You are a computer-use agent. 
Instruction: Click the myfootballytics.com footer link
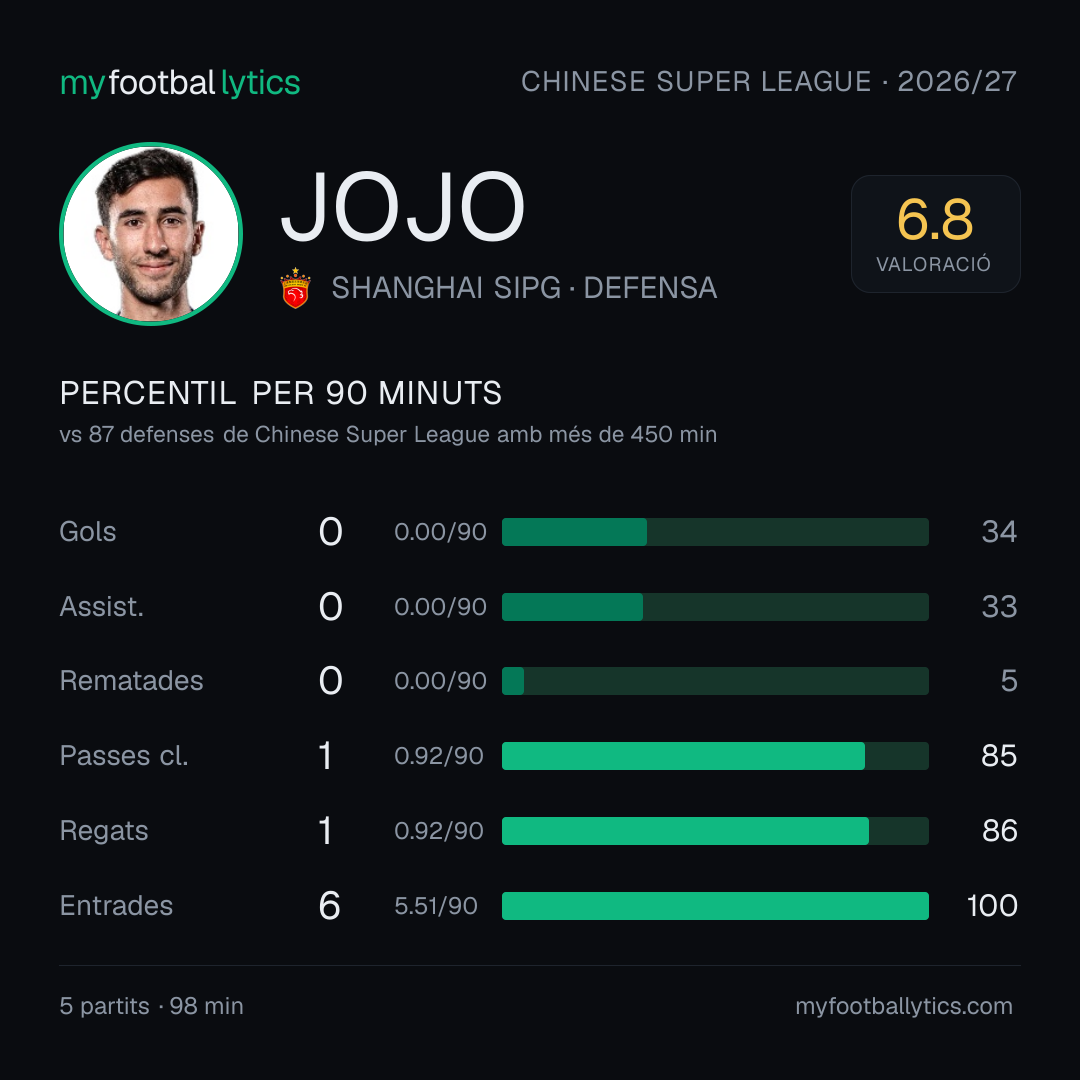[x=904, y=1006]
